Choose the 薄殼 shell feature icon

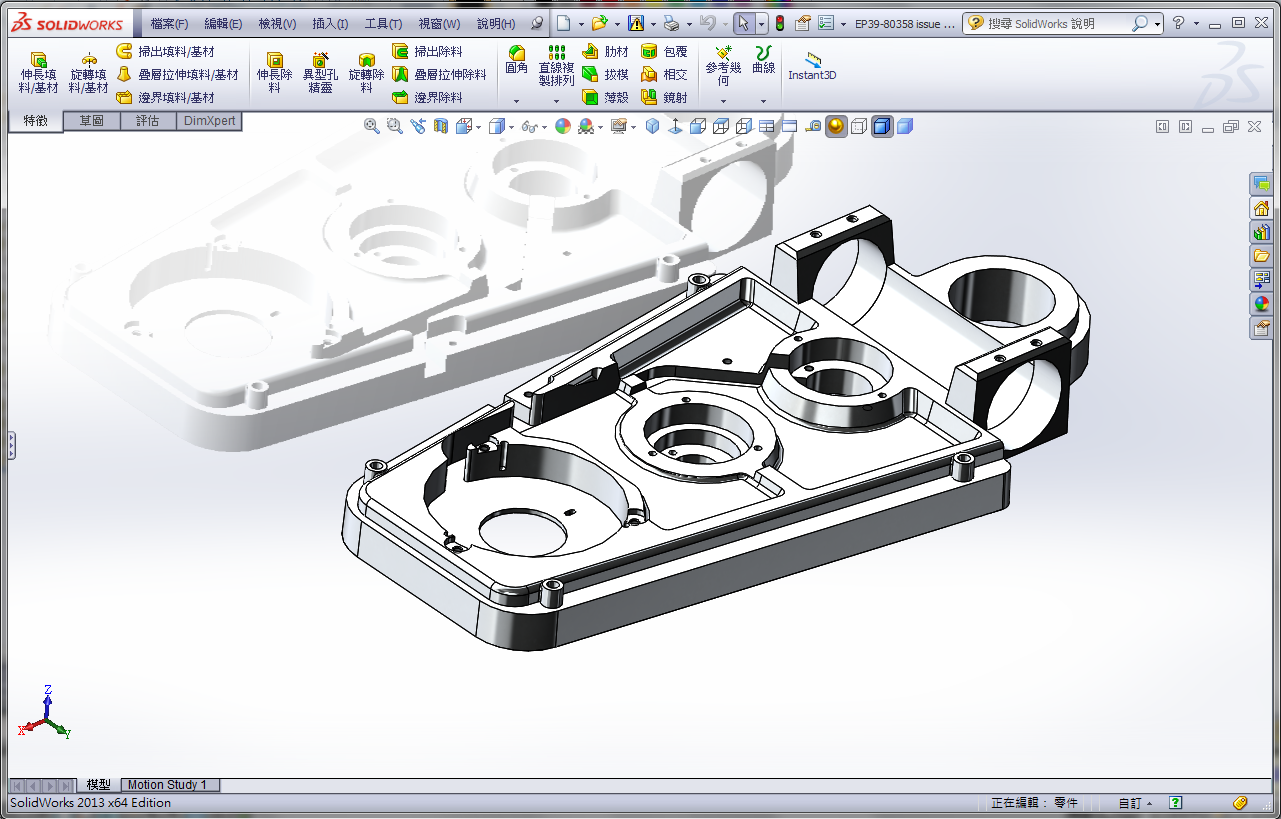click(606, 98)
